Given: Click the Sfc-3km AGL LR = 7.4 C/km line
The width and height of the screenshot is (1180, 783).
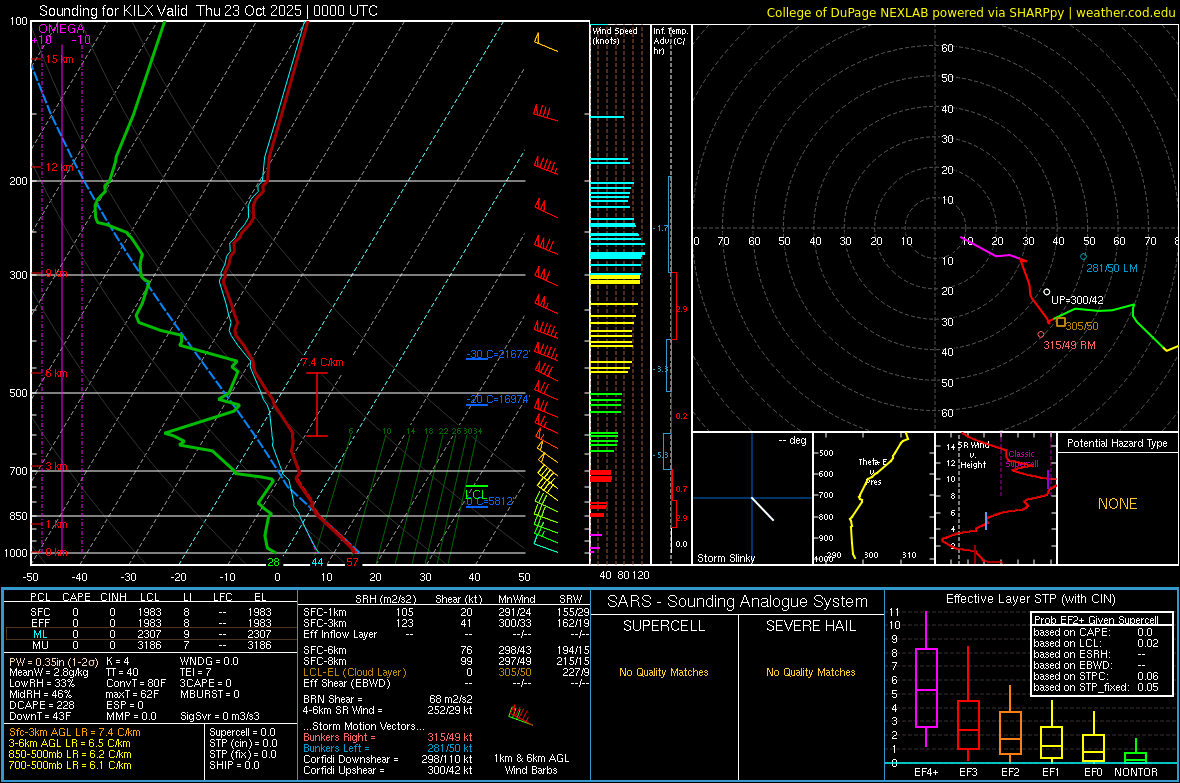Looking at the screenshot, I should pyautogui.click(x=75, y=732).
